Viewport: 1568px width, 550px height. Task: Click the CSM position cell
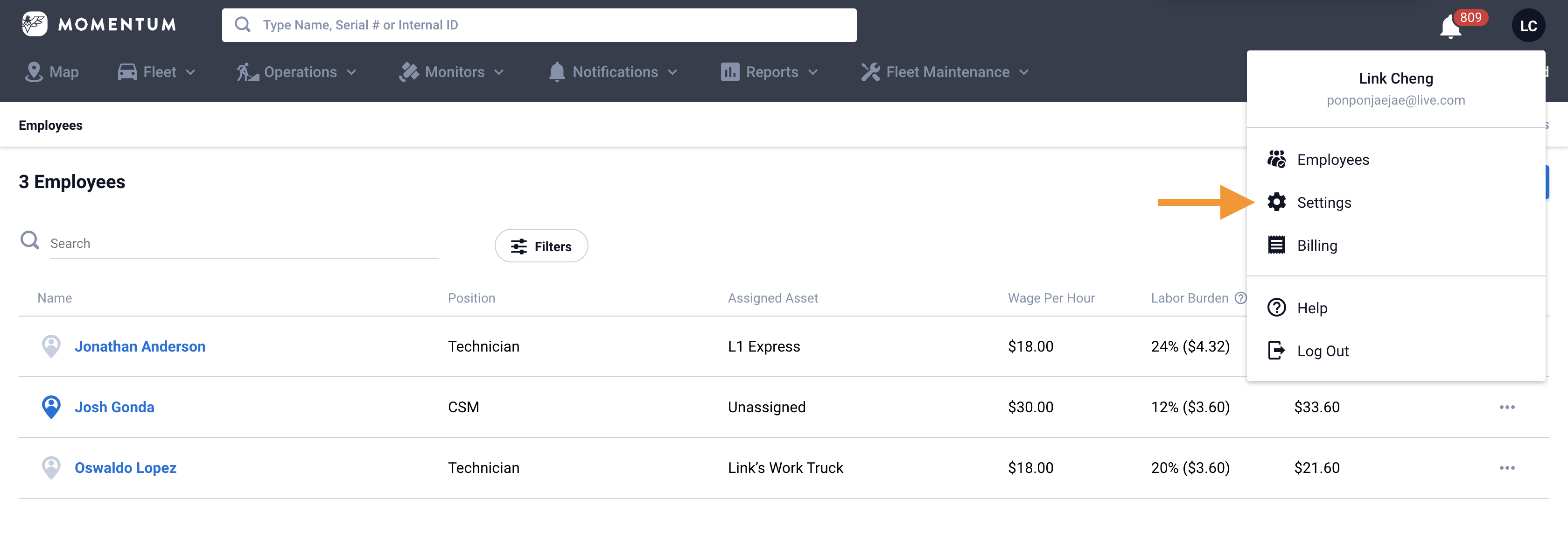pos(464,407)
